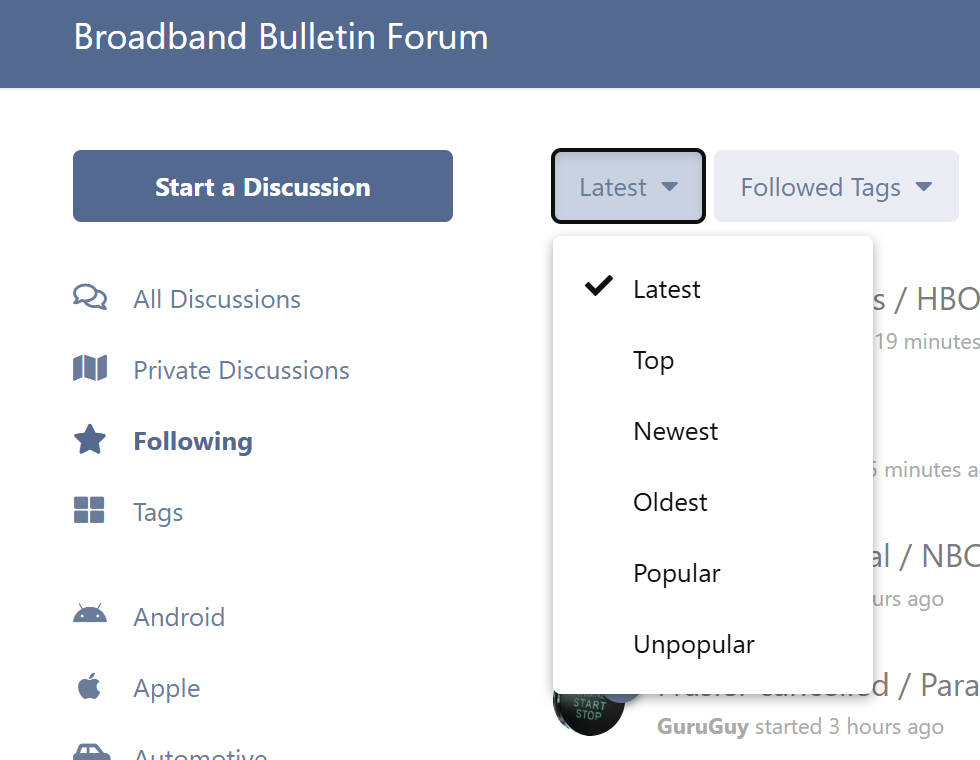The height and width of the screenshot is (760, 980).
Task: Click the Apple logo icon
Action: pos(89,686)
